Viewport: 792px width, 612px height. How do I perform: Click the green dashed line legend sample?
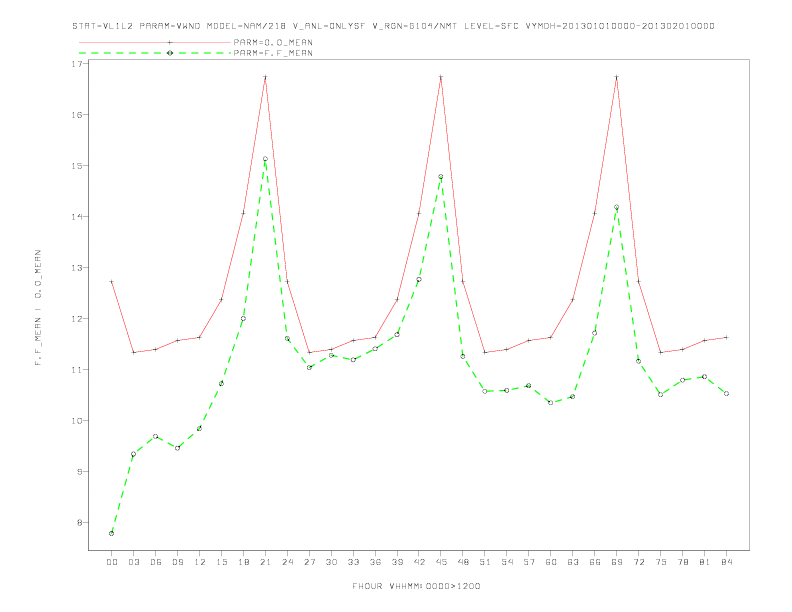coord(155,53)
